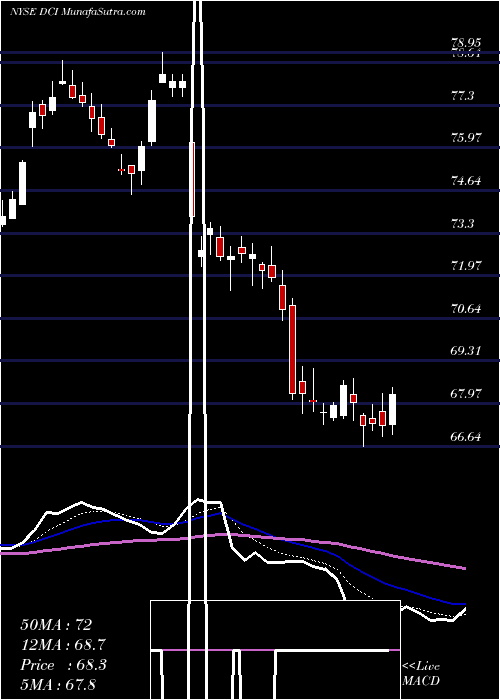Viewport: 500px width, 700px height.
Task: Select the 12MA : 68.7 readout
Action: [x=63, y=645]
